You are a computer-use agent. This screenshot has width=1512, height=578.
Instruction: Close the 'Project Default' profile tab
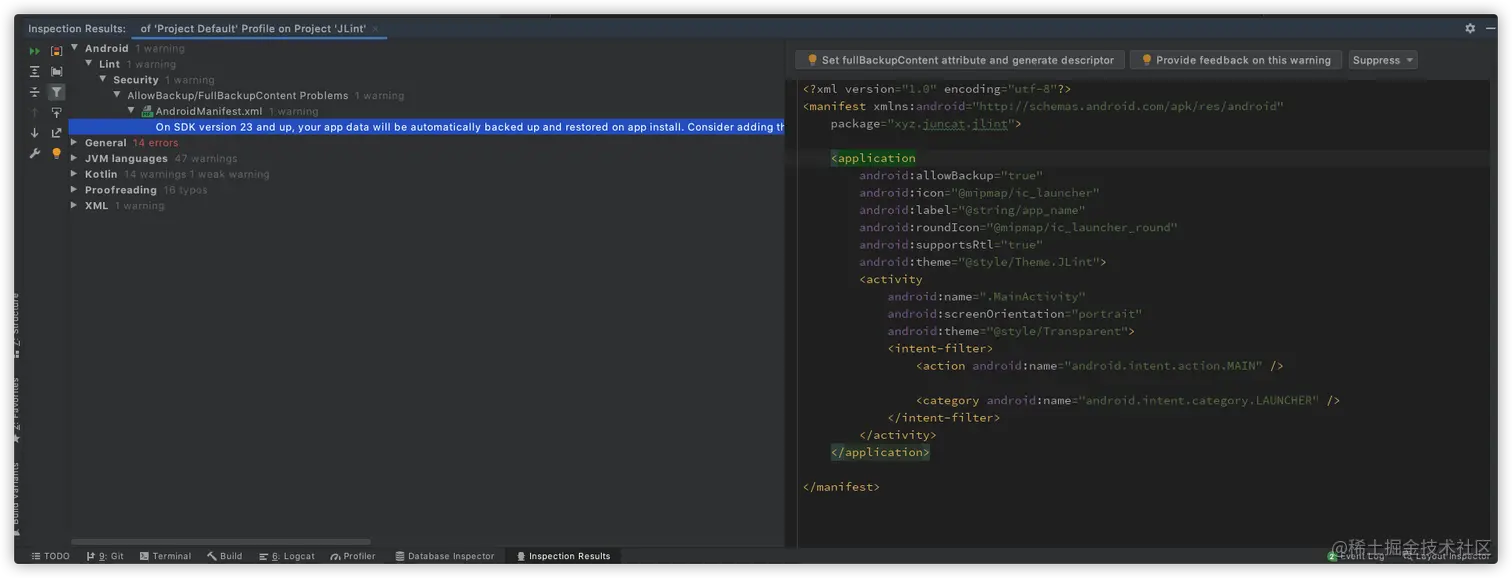[376, 29]
